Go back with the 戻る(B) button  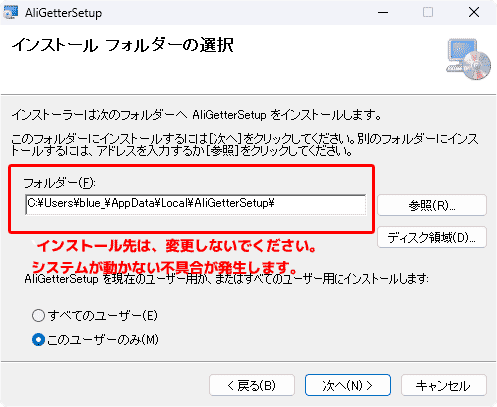pyautogui.click(x=252, y=385)
